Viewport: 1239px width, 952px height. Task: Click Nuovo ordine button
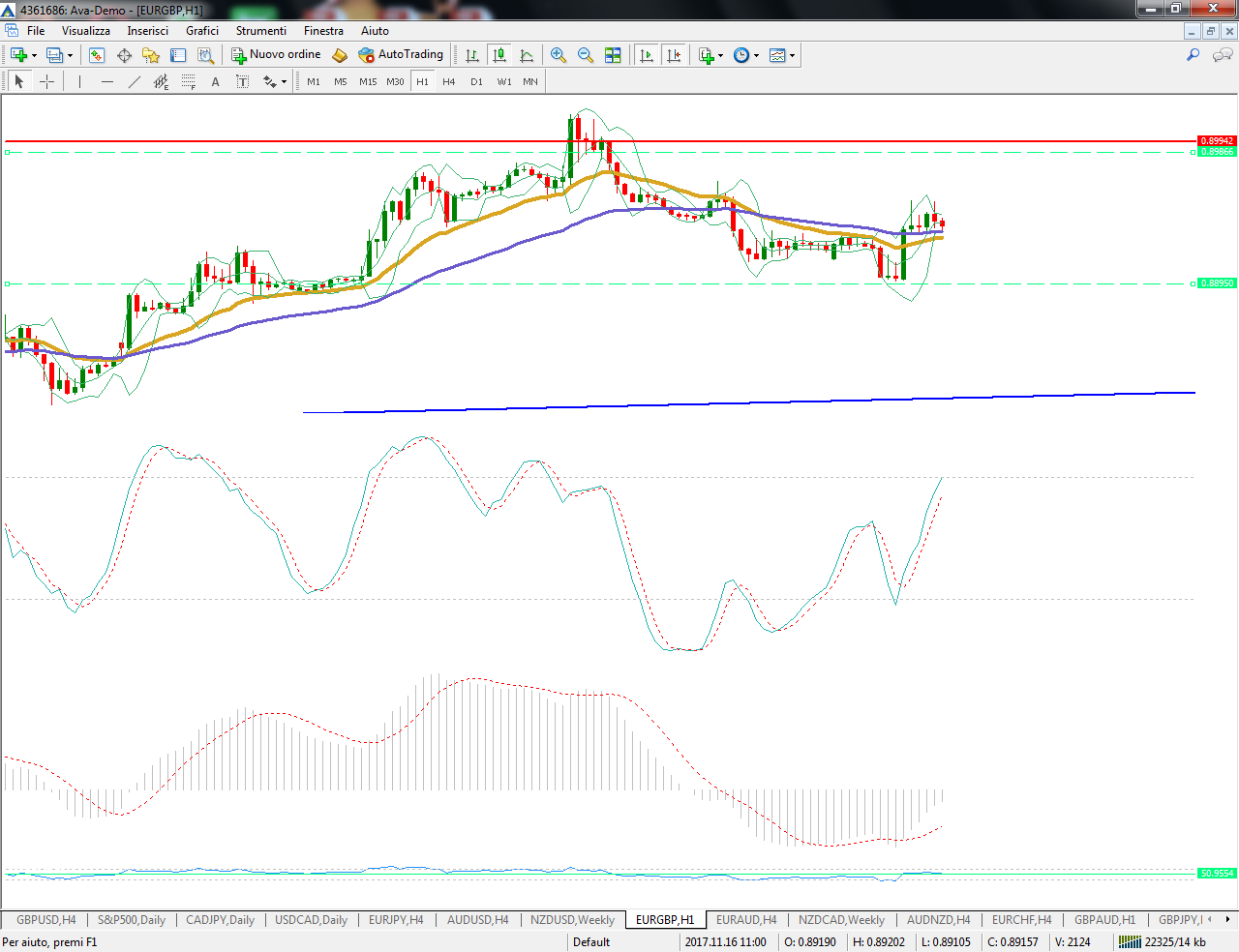[x=276, y=55]
